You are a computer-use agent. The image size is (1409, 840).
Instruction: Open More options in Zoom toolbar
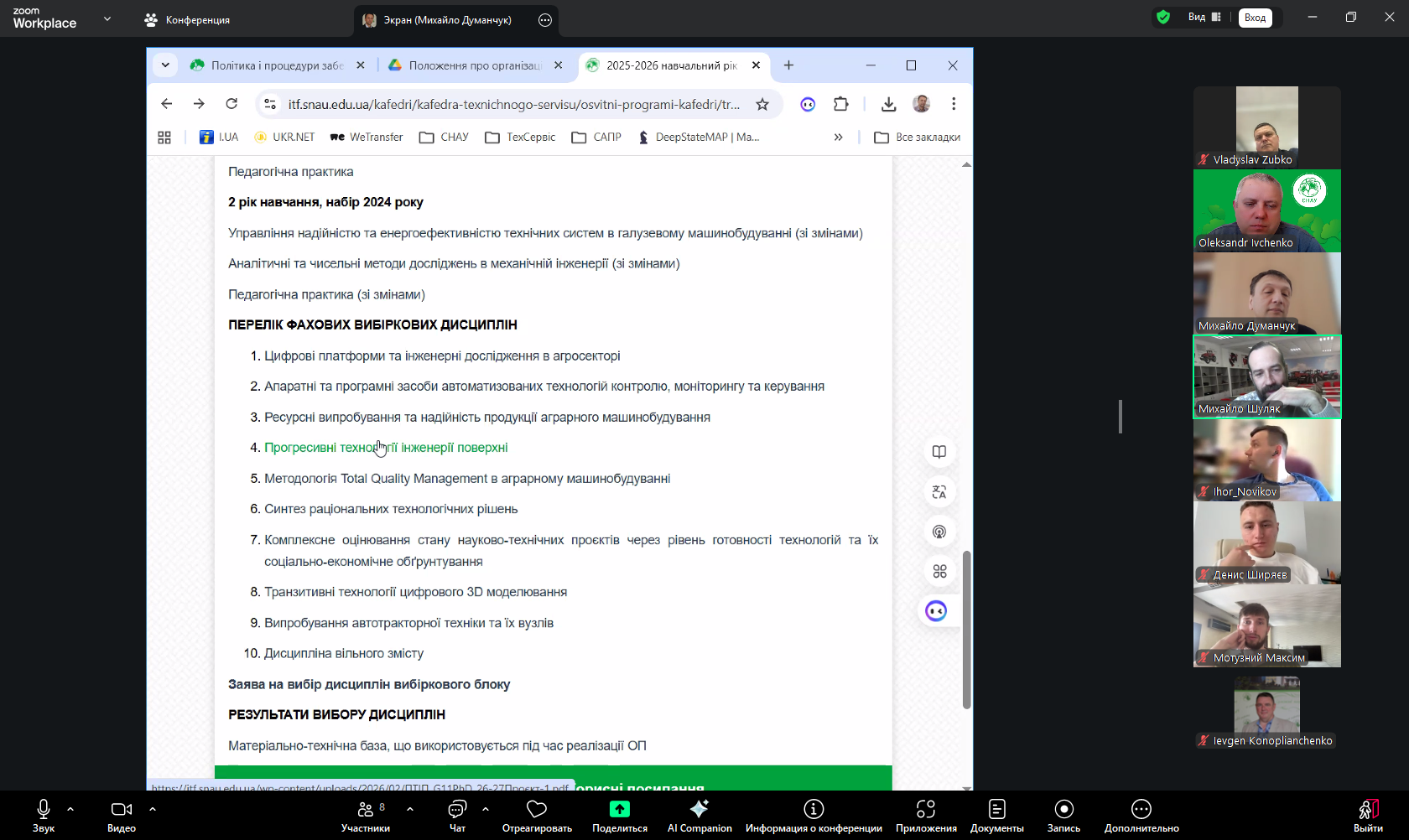pyautogui.click(x=1141, y=815)
